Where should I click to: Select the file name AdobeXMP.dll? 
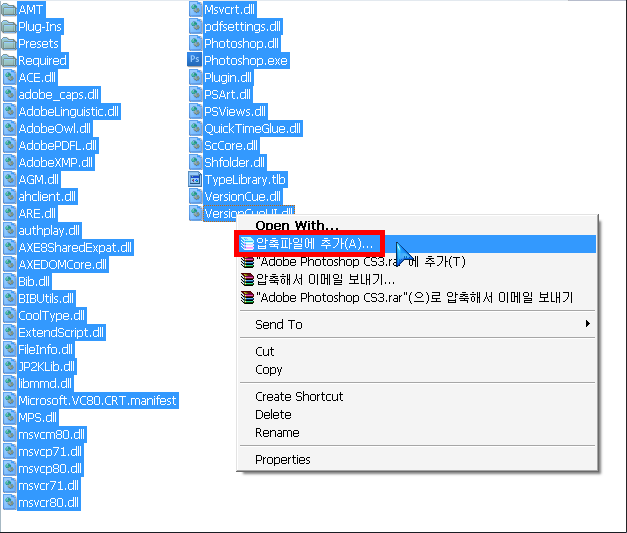click(x=56, y=163)
